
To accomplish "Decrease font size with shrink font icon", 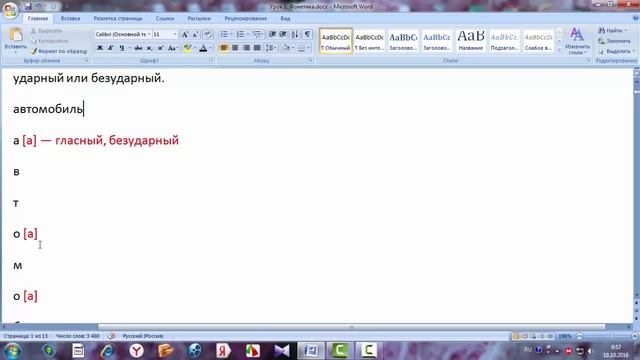I will (x=195, y=35).
